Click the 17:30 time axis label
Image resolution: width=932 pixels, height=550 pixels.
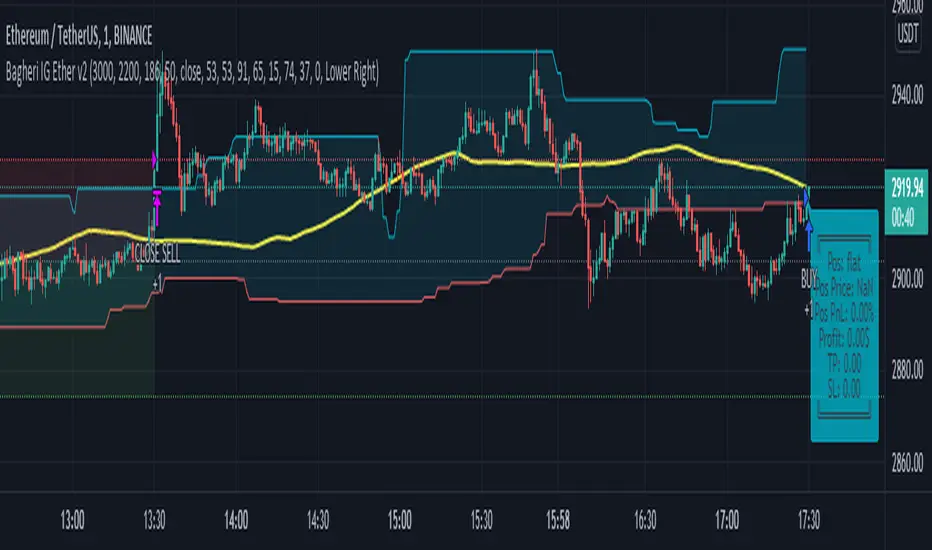(x=809, y=520)
